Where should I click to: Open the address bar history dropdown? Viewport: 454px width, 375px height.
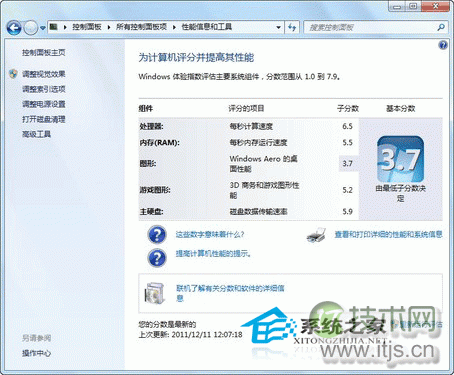click(x=279, y=27)
